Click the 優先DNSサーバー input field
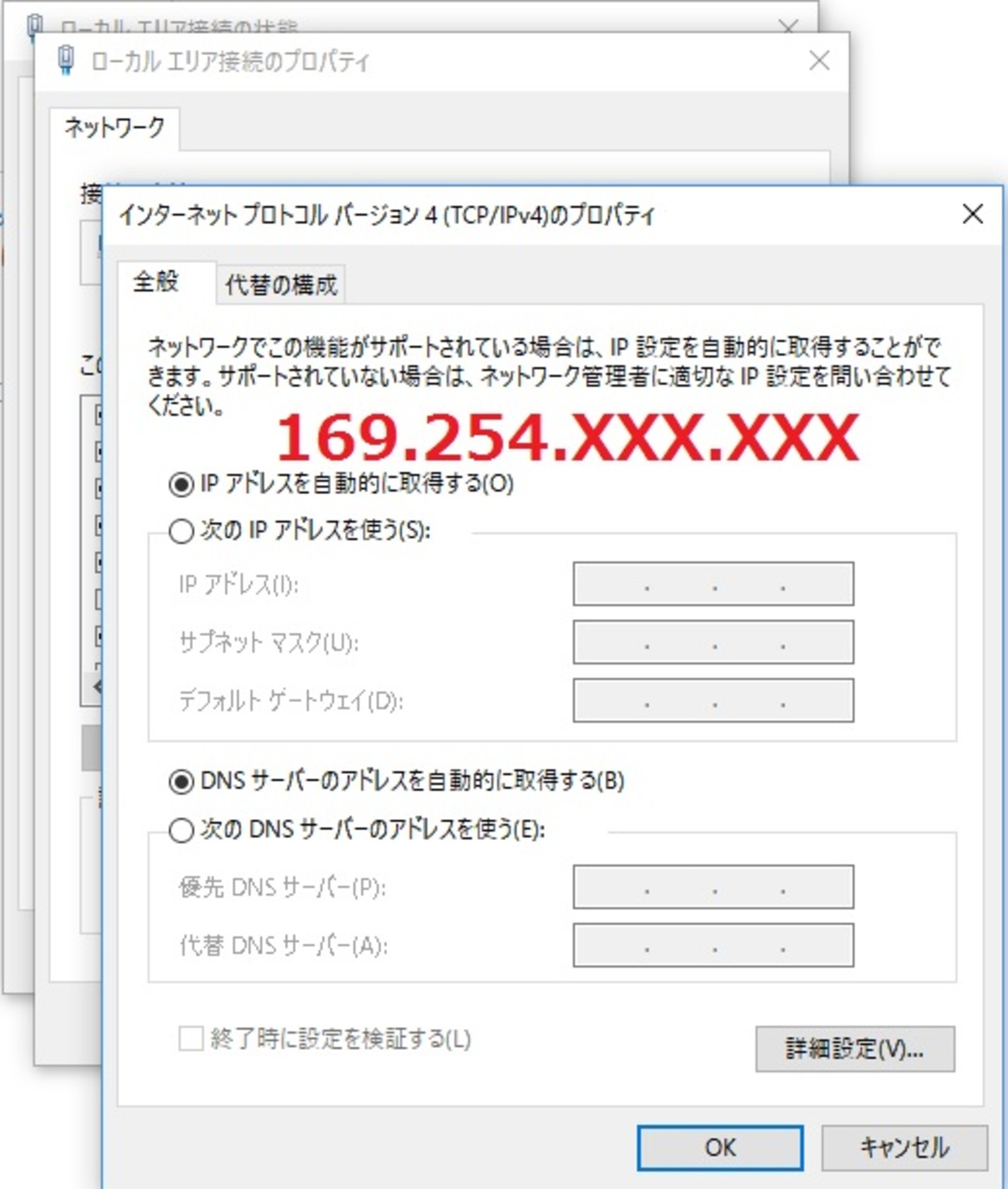This screenshot has width=1008, height=1189. tap(713, 887)
